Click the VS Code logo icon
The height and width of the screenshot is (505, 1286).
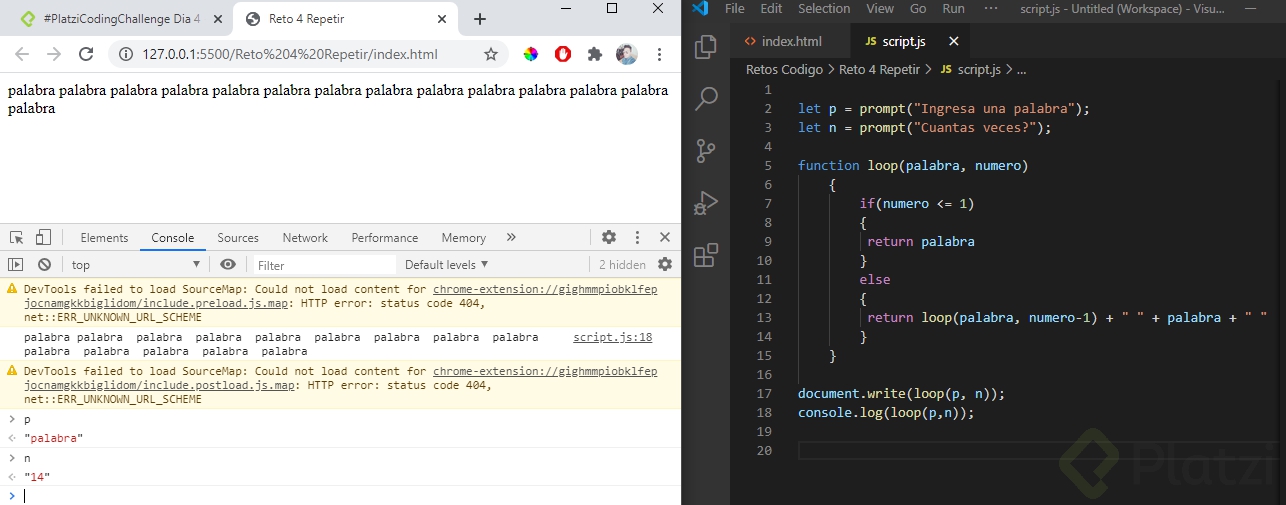pyautogui.click(x=699, y=9)
